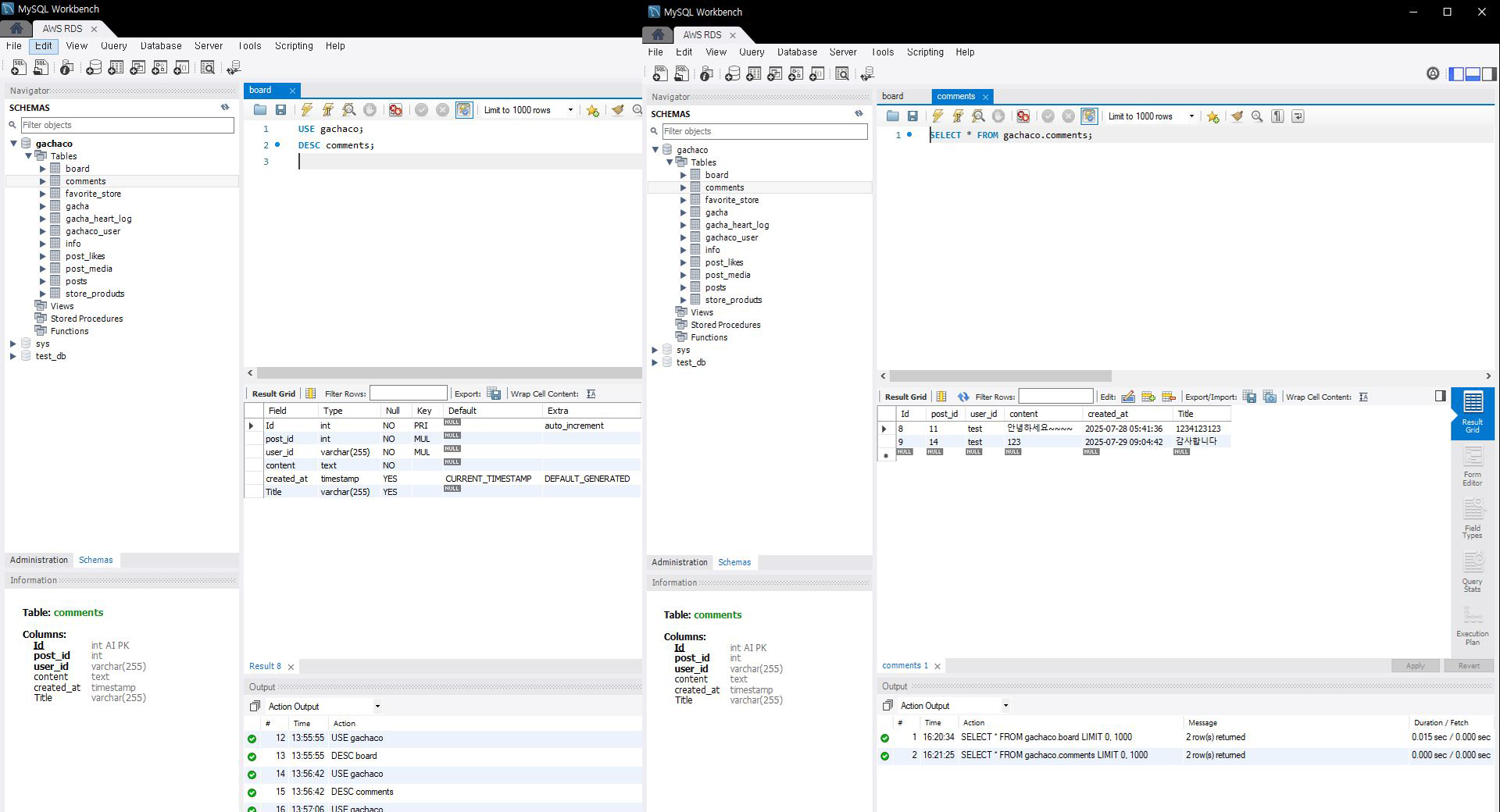
Task: Toggle word wrap icon in right window toolbar
Action: coord(1298,116)
